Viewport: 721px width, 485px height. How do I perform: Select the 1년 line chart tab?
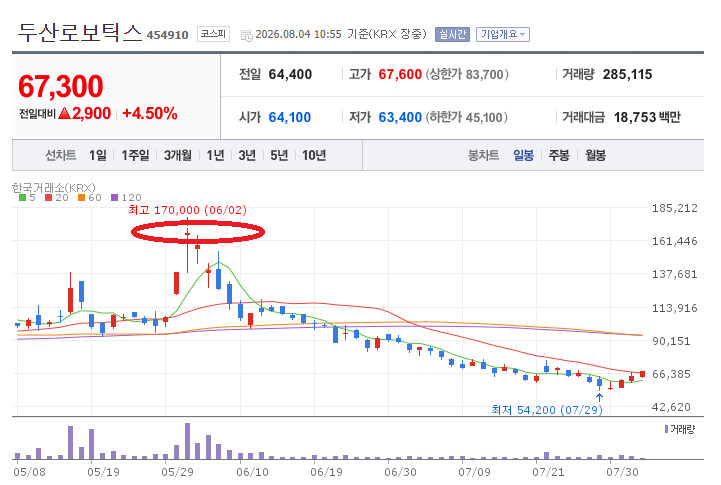tap(215, 155)
